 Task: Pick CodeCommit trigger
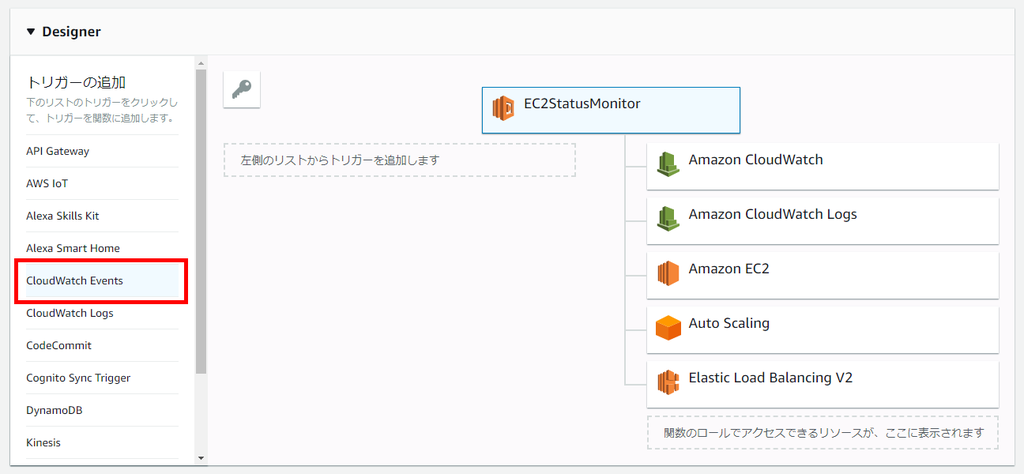point(59,345)
